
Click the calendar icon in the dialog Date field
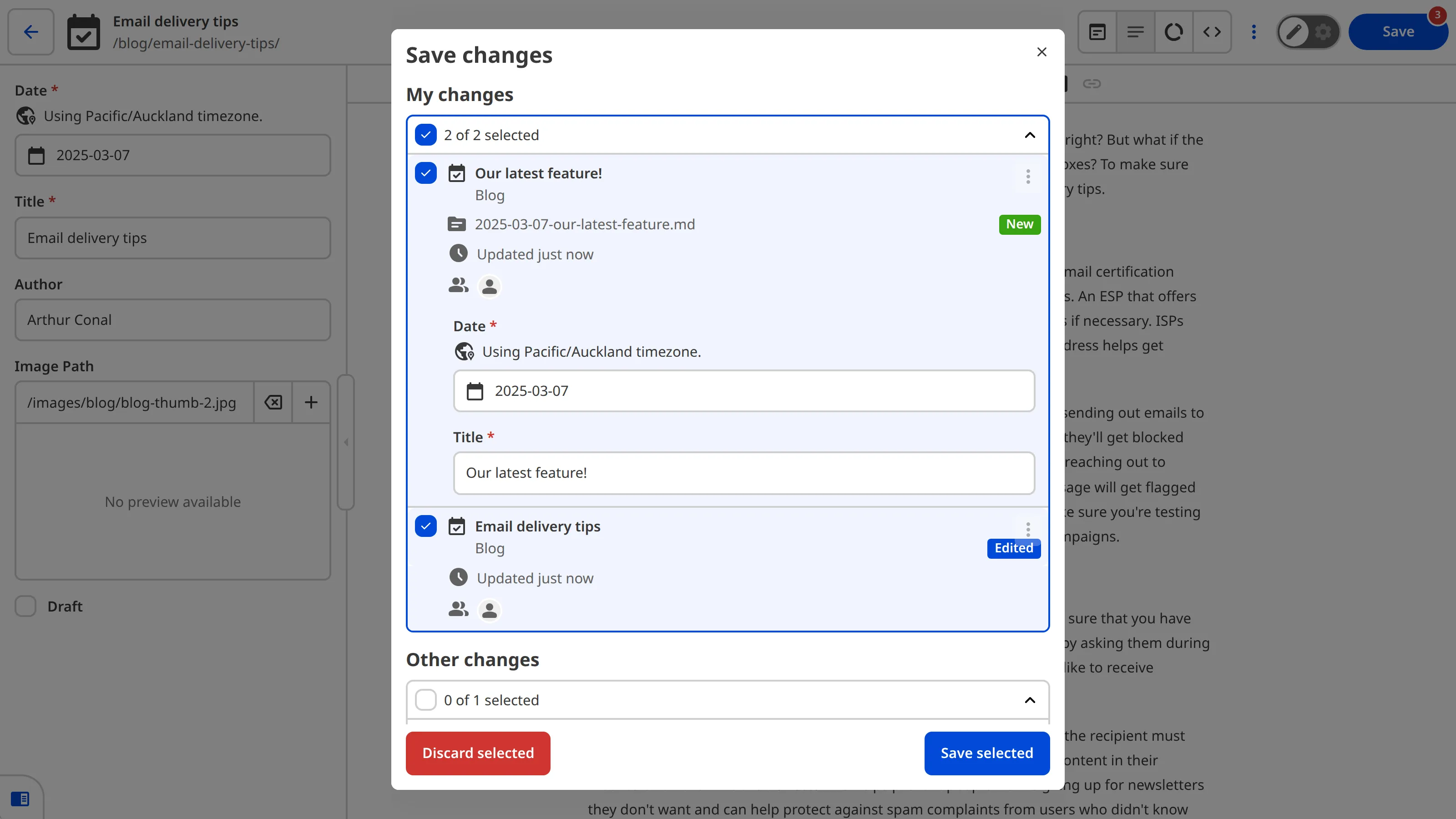point(475,391)
